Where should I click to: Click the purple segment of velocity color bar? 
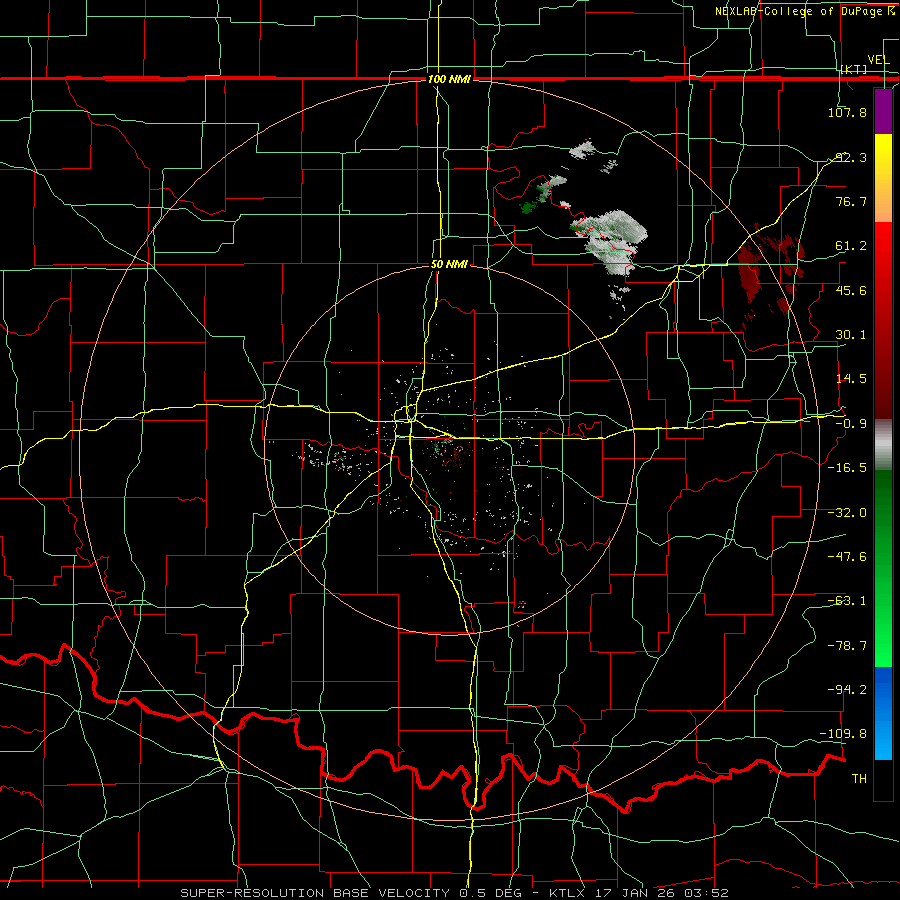coord(883,111)
